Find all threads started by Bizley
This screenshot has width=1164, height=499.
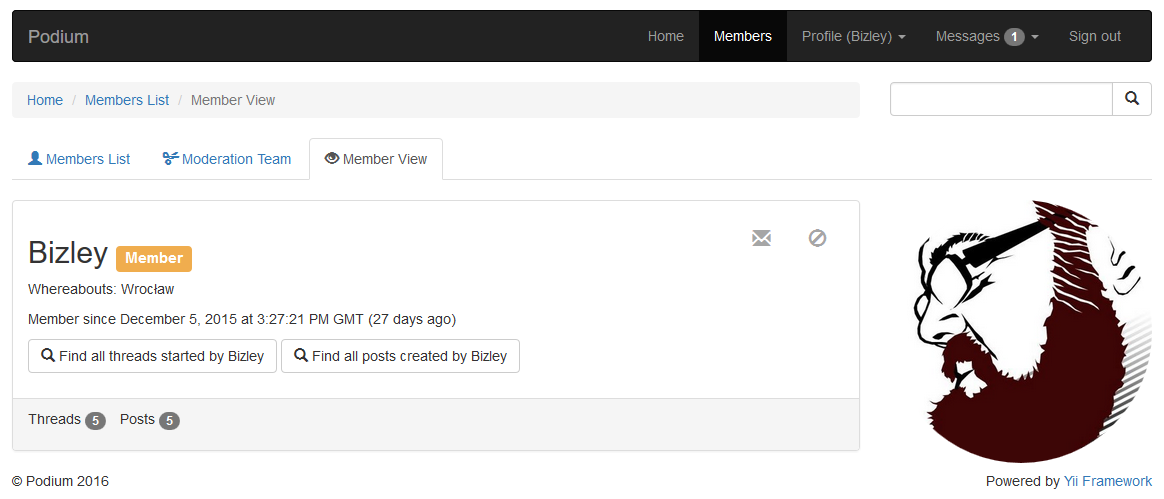pyautogui.click(x=152, y=356)
